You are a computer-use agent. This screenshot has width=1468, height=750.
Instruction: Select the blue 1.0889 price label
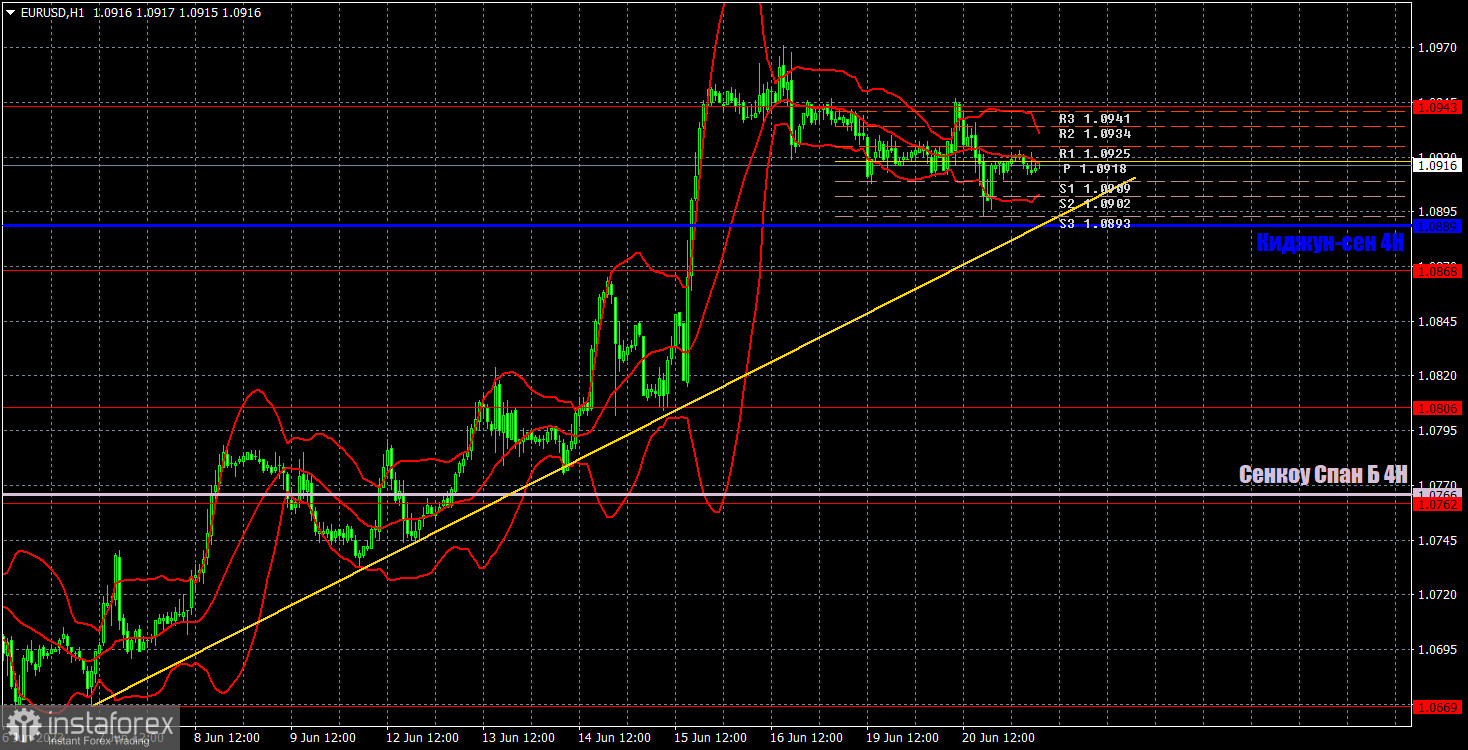[x=1438, y=227]
